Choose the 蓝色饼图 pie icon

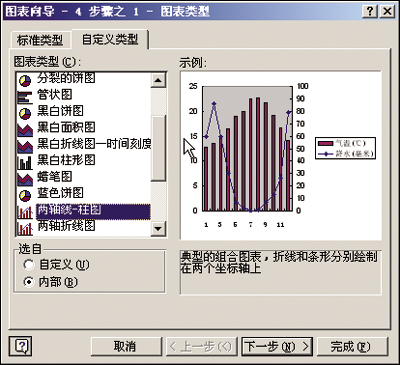click(25, 195)
